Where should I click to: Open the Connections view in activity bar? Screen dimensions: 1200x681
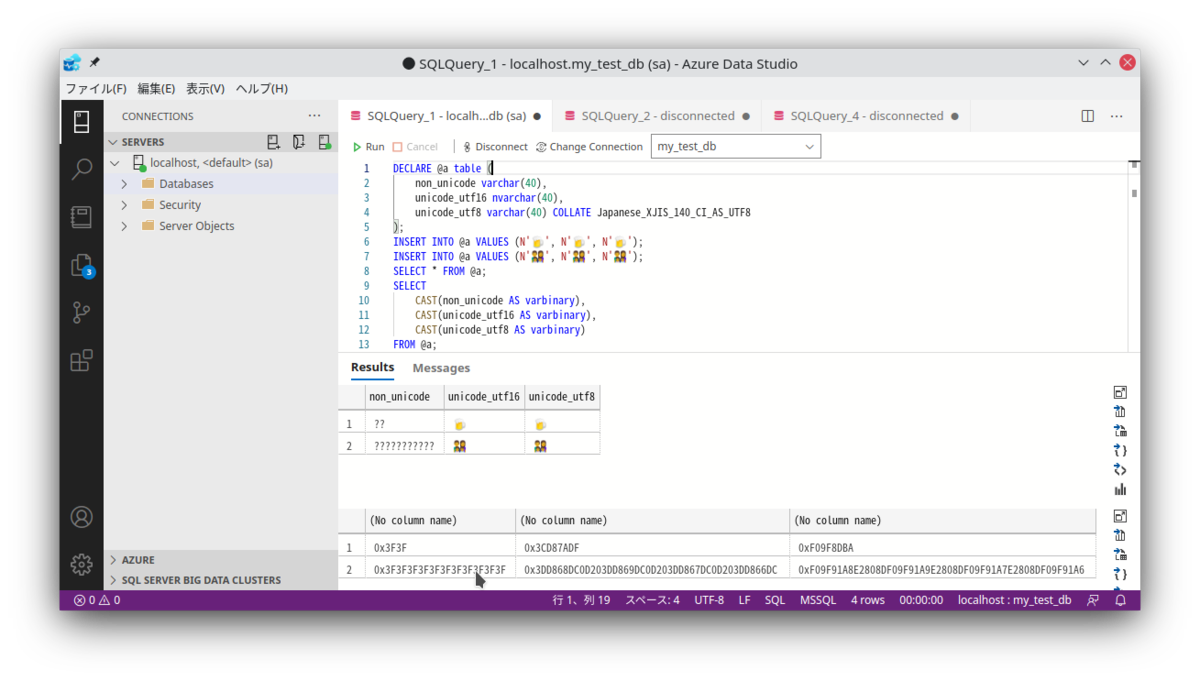pyautogui.click(x=82, y=122)
